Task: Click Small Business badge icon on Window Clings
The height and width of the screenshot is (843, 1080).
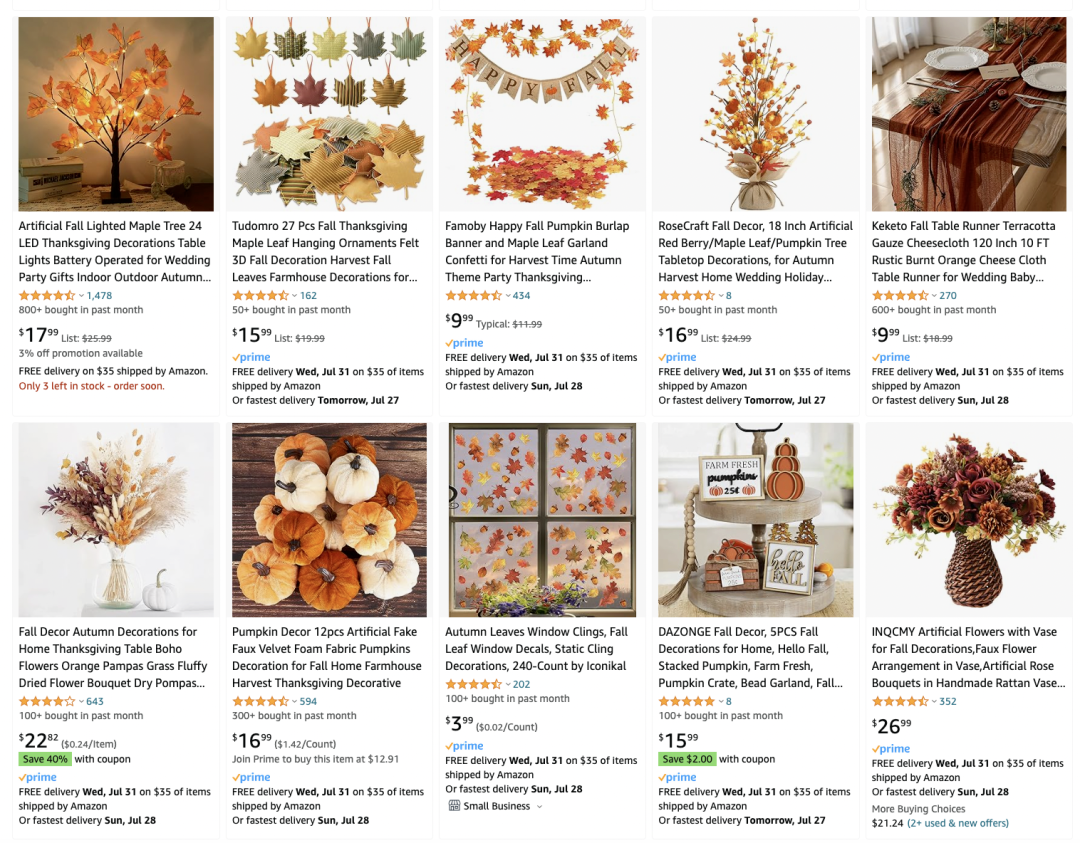Action: [454, 806]
